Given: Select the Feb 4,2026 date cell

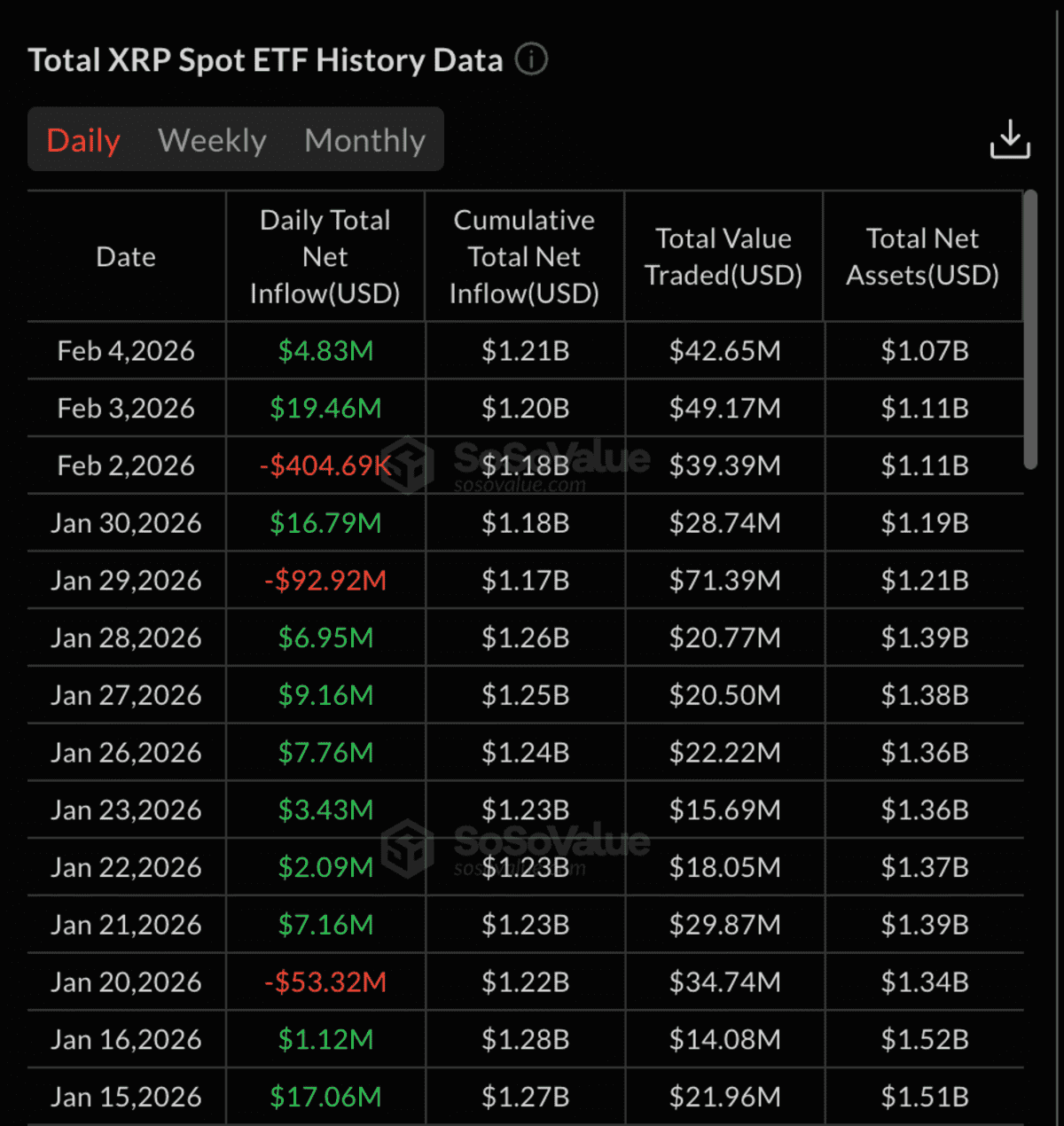Looking at the screenshot, I should tap(126, 351).
